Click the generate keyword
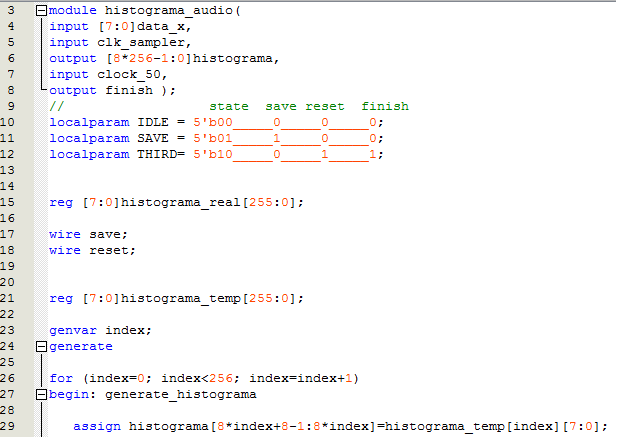 81,347
